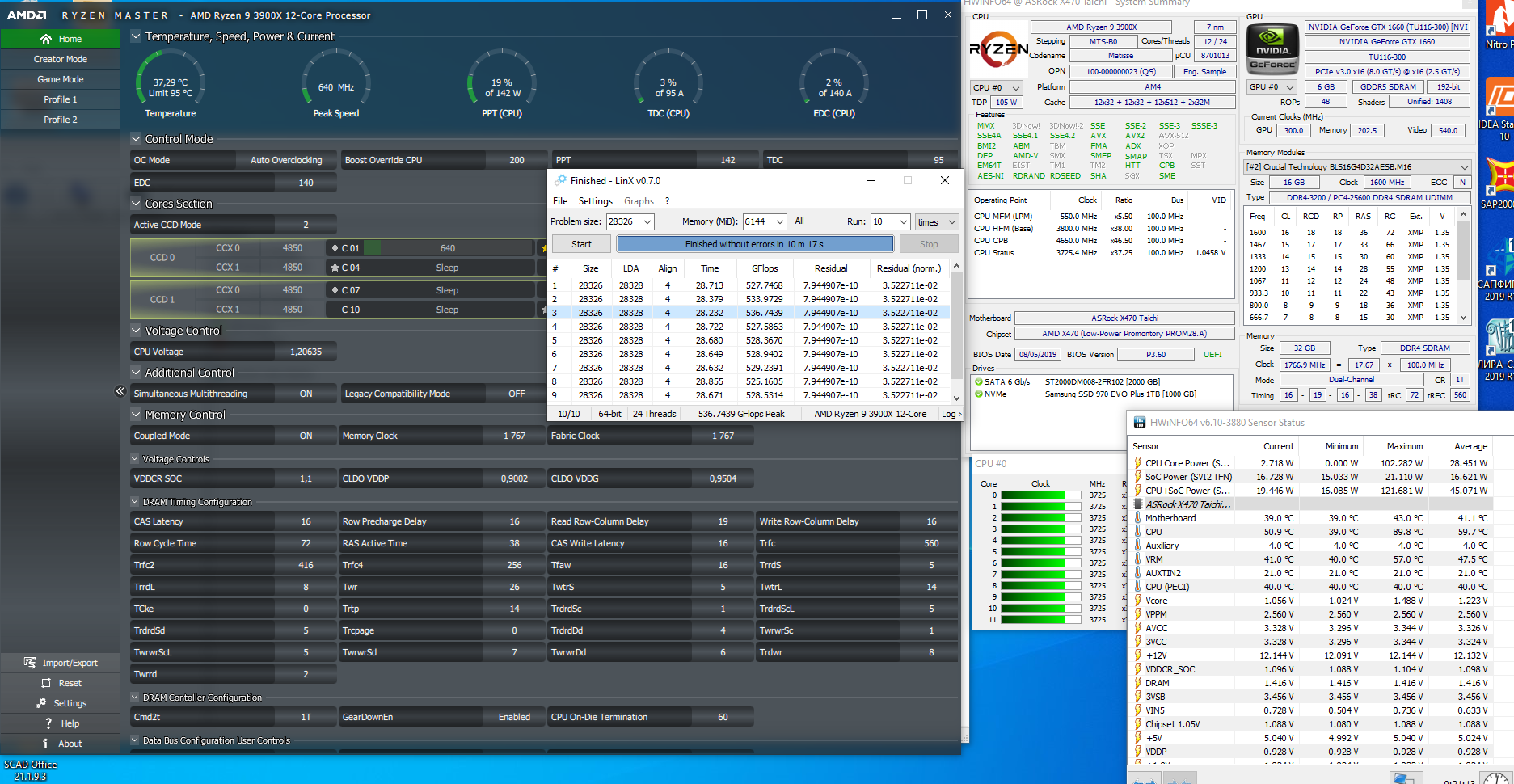Toggle OC Mode Auto Overclocking value
1514x784 pixels.
[x=286, y=160]
